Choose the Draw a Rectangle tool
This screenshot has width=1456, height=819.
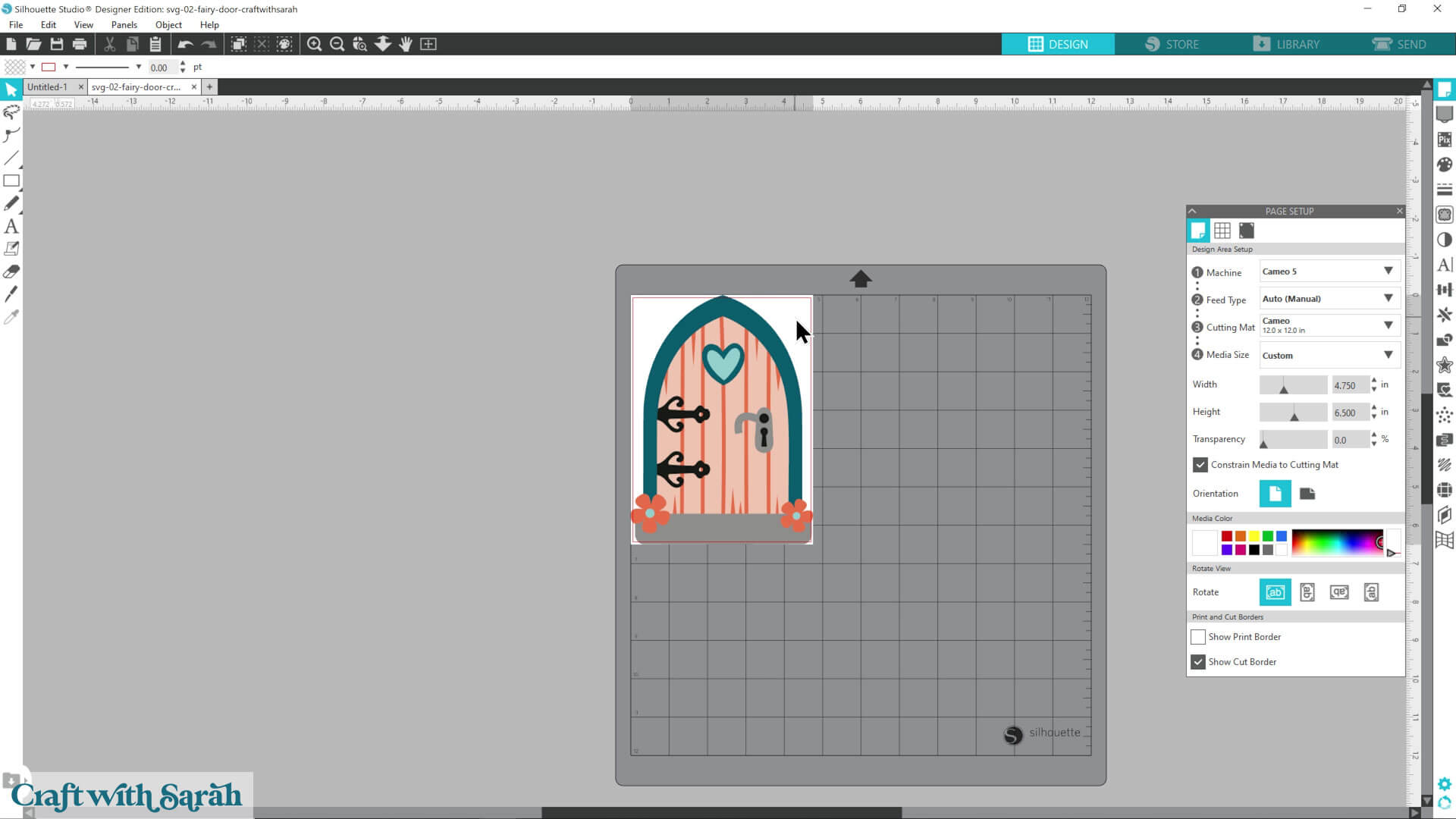coord(11,180)
